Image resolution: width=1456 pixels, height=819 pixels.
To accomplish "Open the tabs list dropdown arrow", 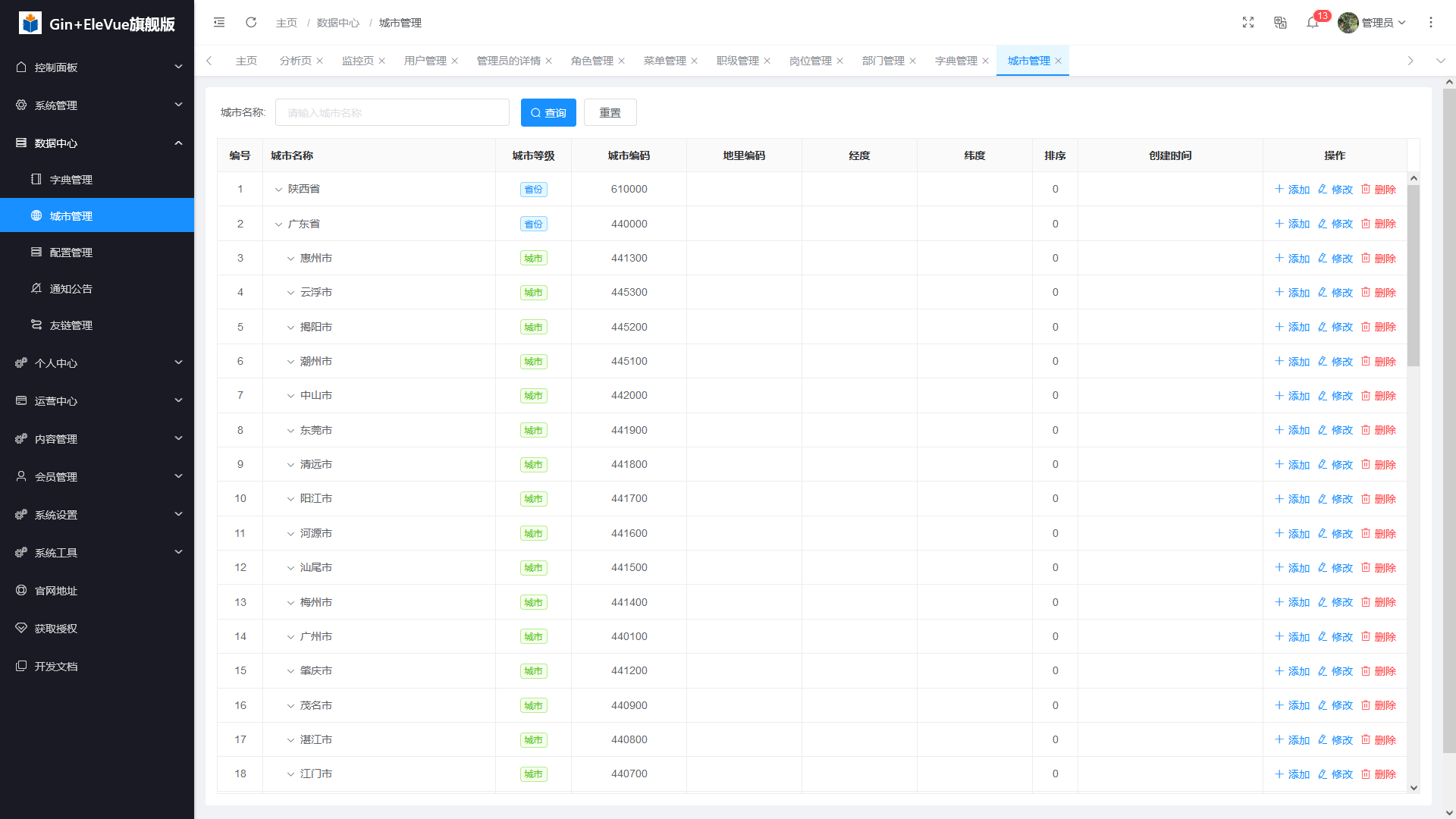I will pyautogui.click(x=1440, y=61).
